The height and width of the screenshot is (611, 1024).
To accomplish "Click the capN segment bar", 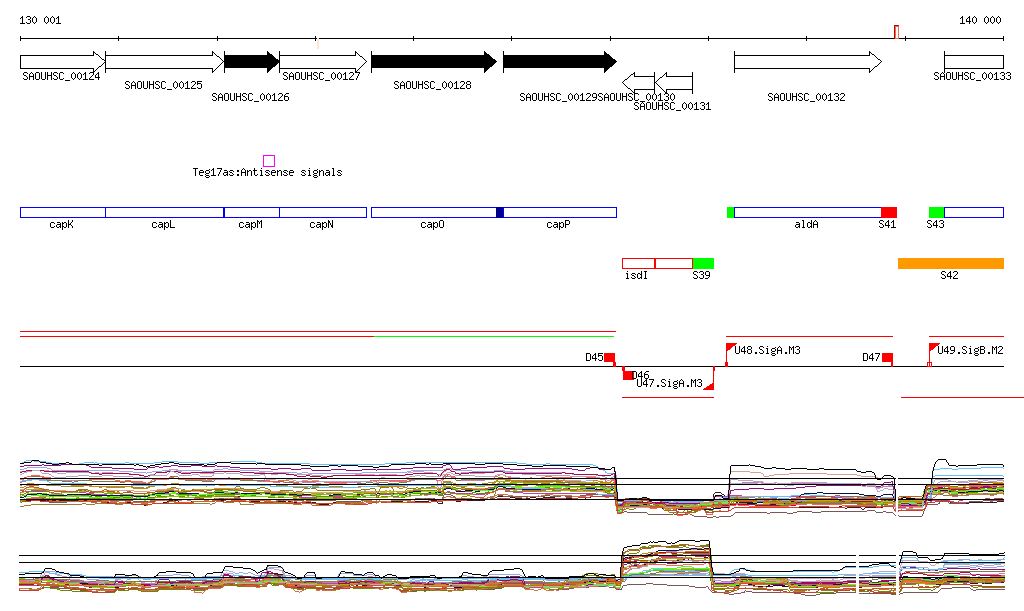I will tap(323, 212).
